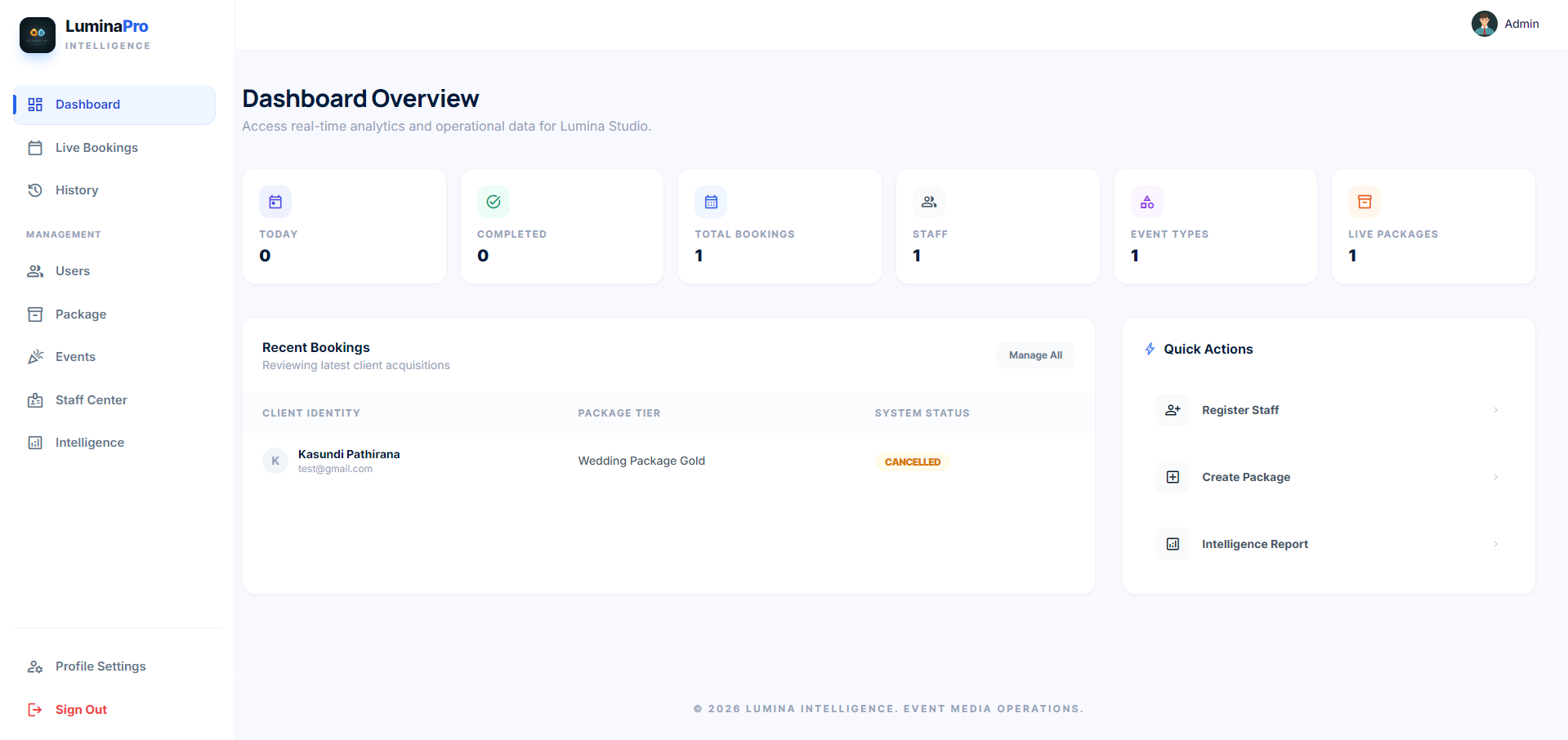Click the chevron next to Register Staff
This screenshot has height=740, width=1568.
(x=1495, y=410)
